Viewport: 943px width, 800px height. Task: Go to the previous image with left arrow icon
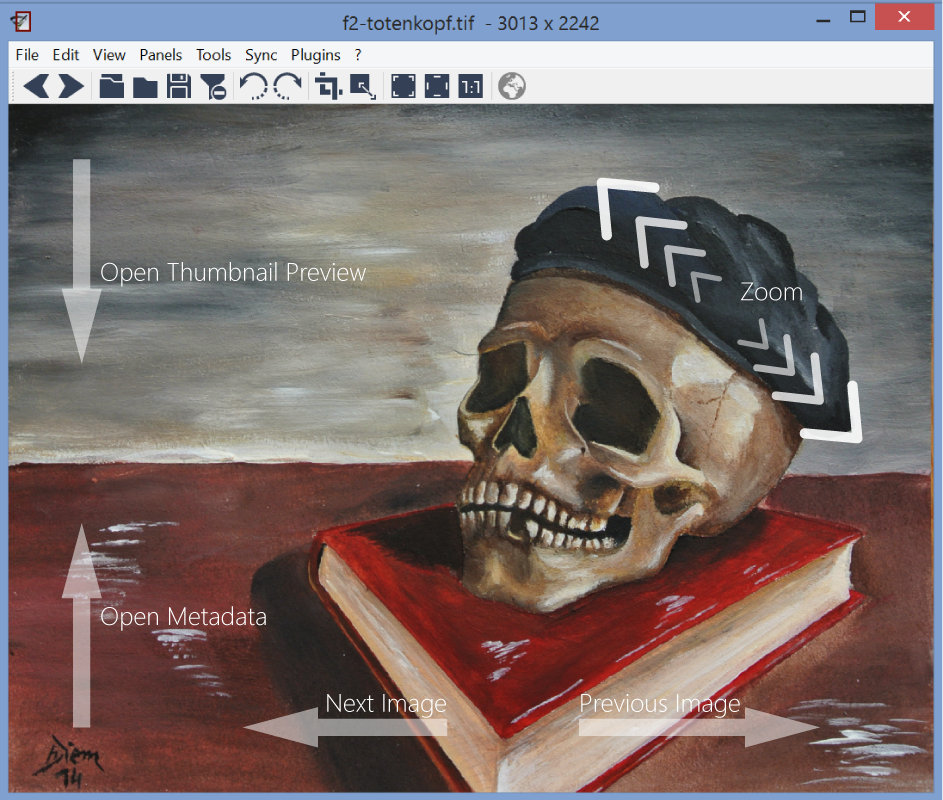click(x=36, y=86)
